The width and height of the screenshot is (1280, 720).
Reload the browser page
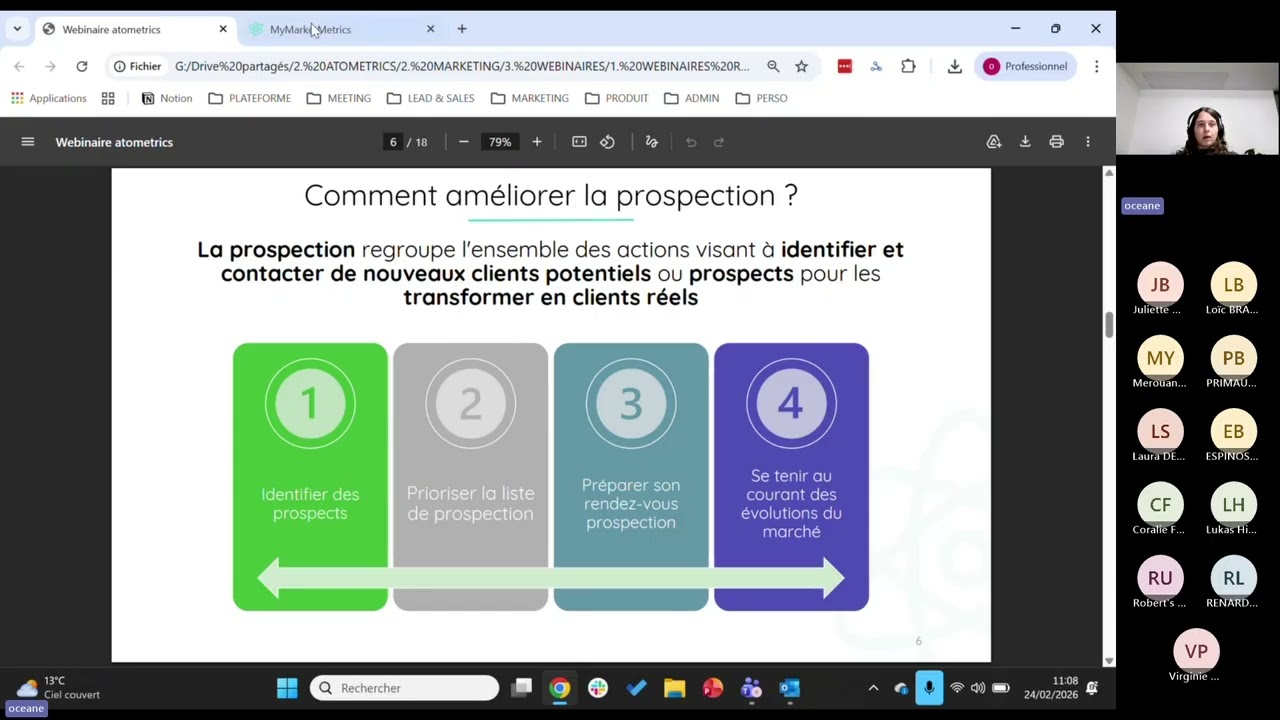[x=82, y=66]
